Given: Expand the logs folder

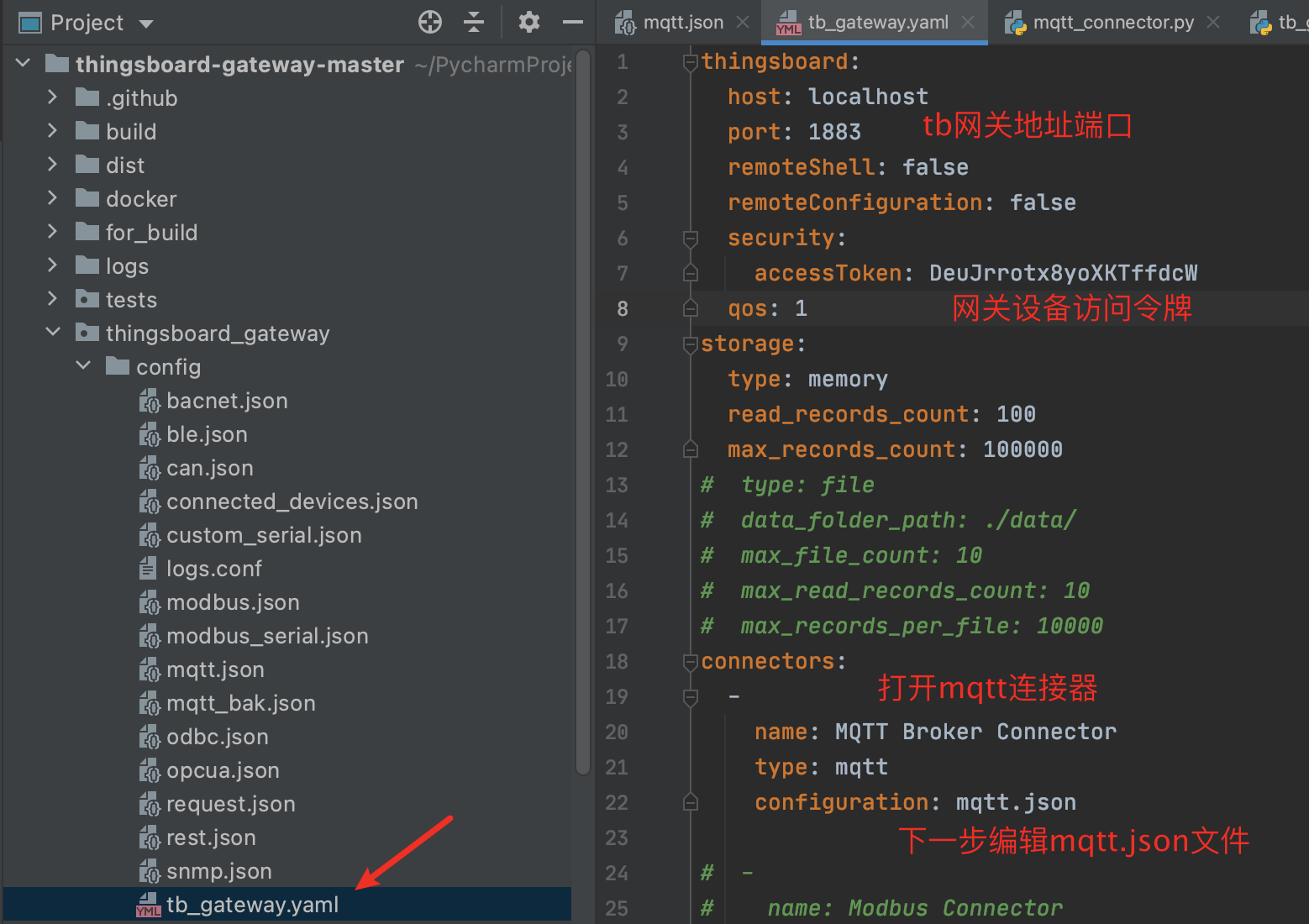Looking at the screenshot, I should tap(52, 265).
